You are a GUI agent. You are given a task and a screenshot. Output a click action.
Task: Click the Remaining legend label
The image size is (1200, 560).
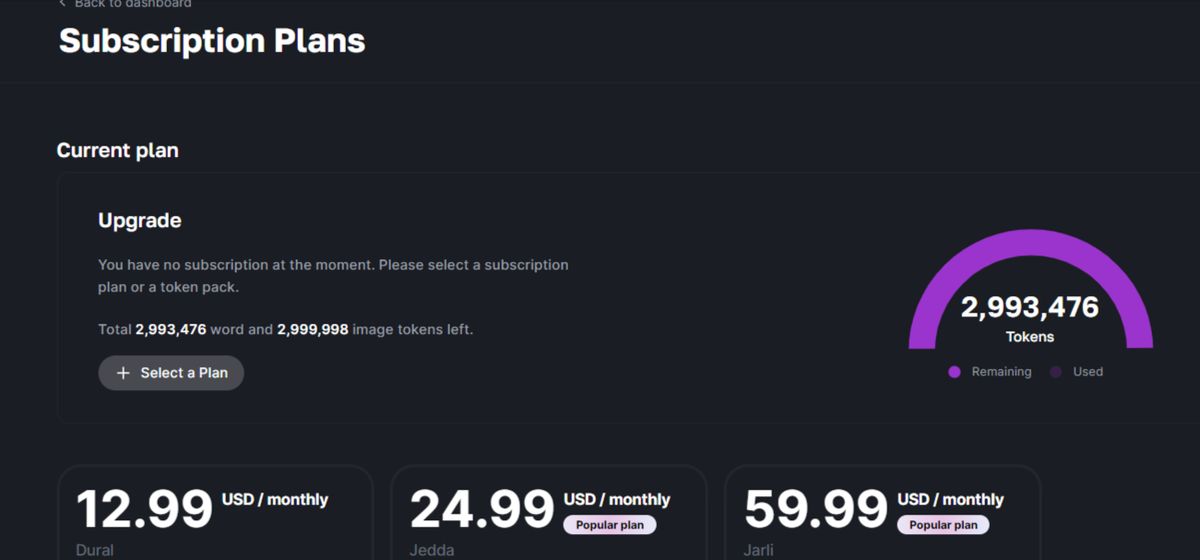pyautogui.click(x=1001, y=372)
